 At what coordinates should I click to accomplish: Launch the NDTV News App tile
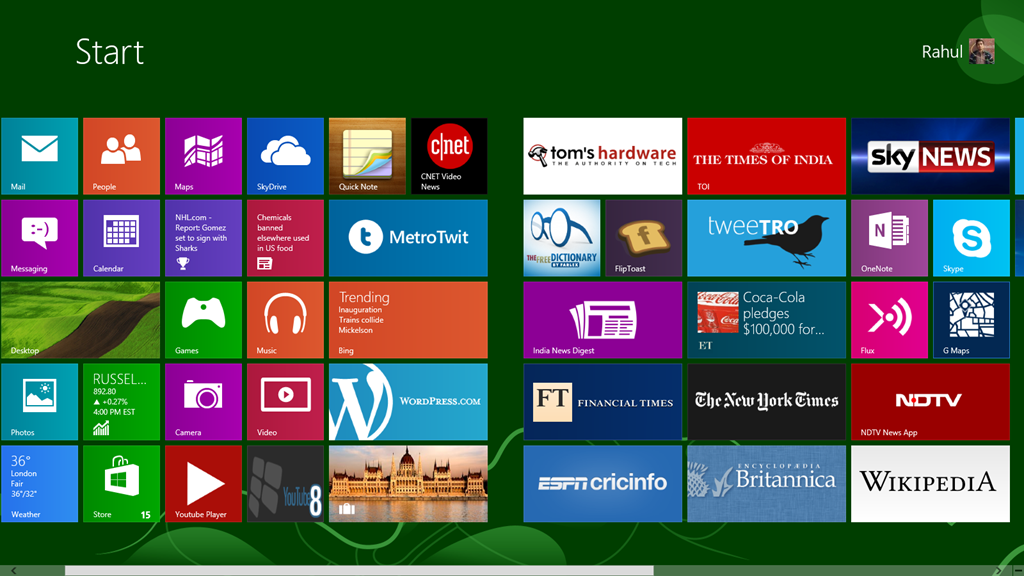click(931, 402)
